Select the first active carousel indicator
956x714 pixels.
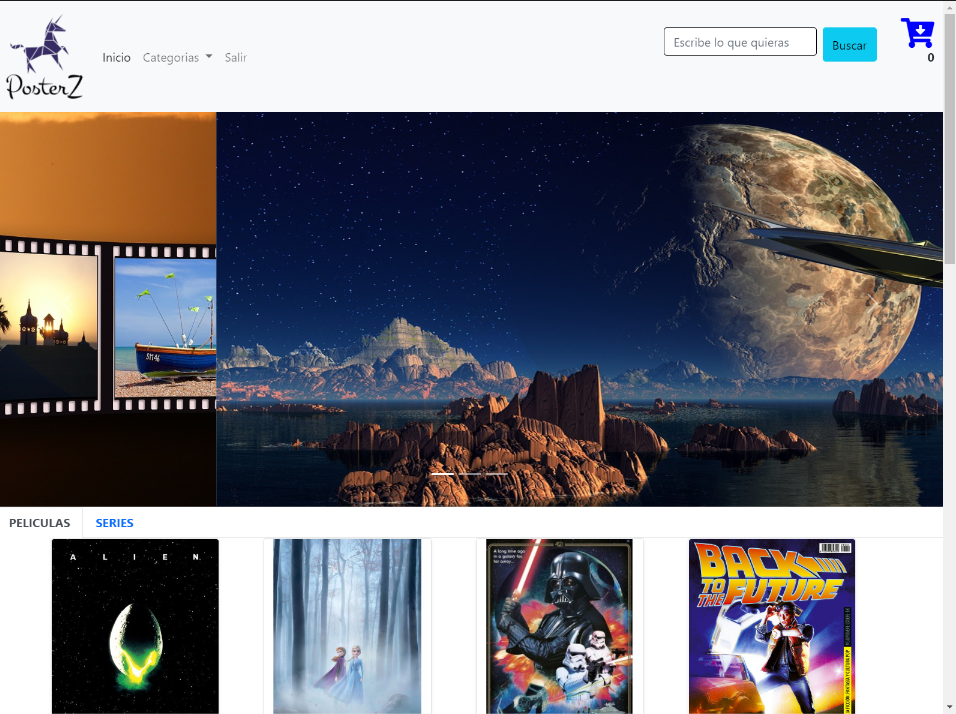(x=442, y=473)
